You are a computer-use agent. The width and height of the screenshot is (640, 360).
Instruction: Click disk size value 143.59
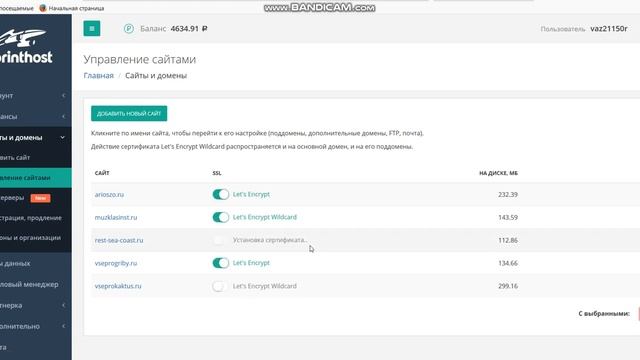click(508, 218)
